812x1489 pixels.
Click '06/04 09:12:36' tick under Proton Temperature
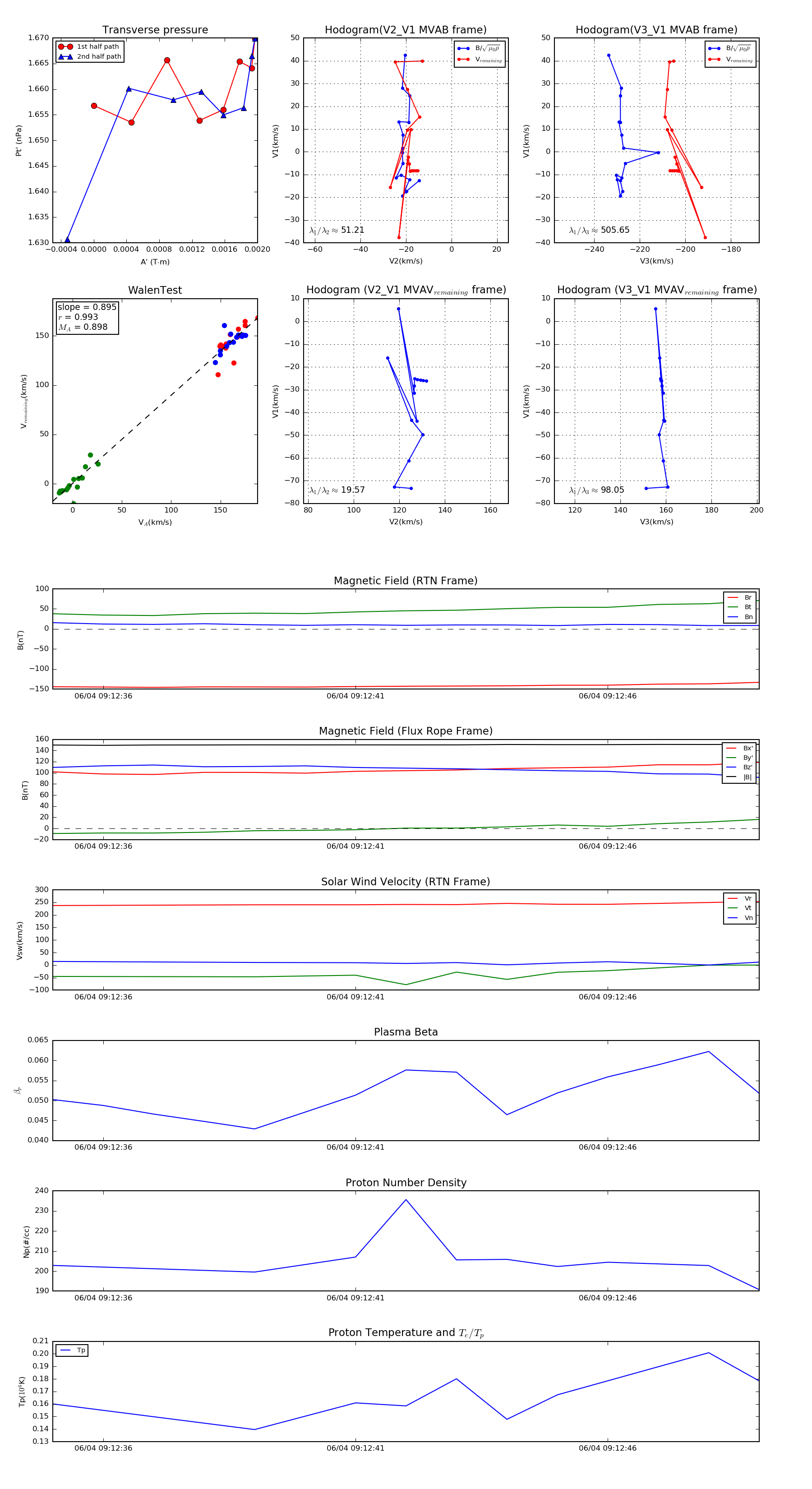coord(103,1448)
